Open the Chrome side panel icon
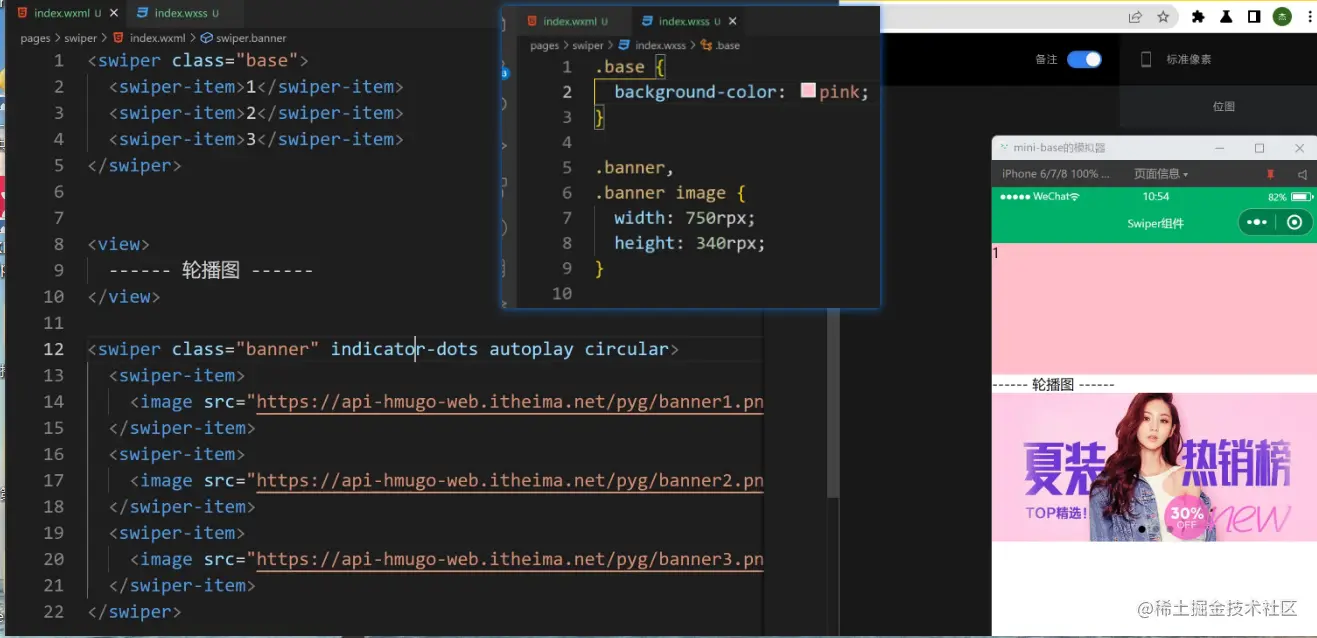This screenshot has width=1317, height=638. coord(1254,17)
